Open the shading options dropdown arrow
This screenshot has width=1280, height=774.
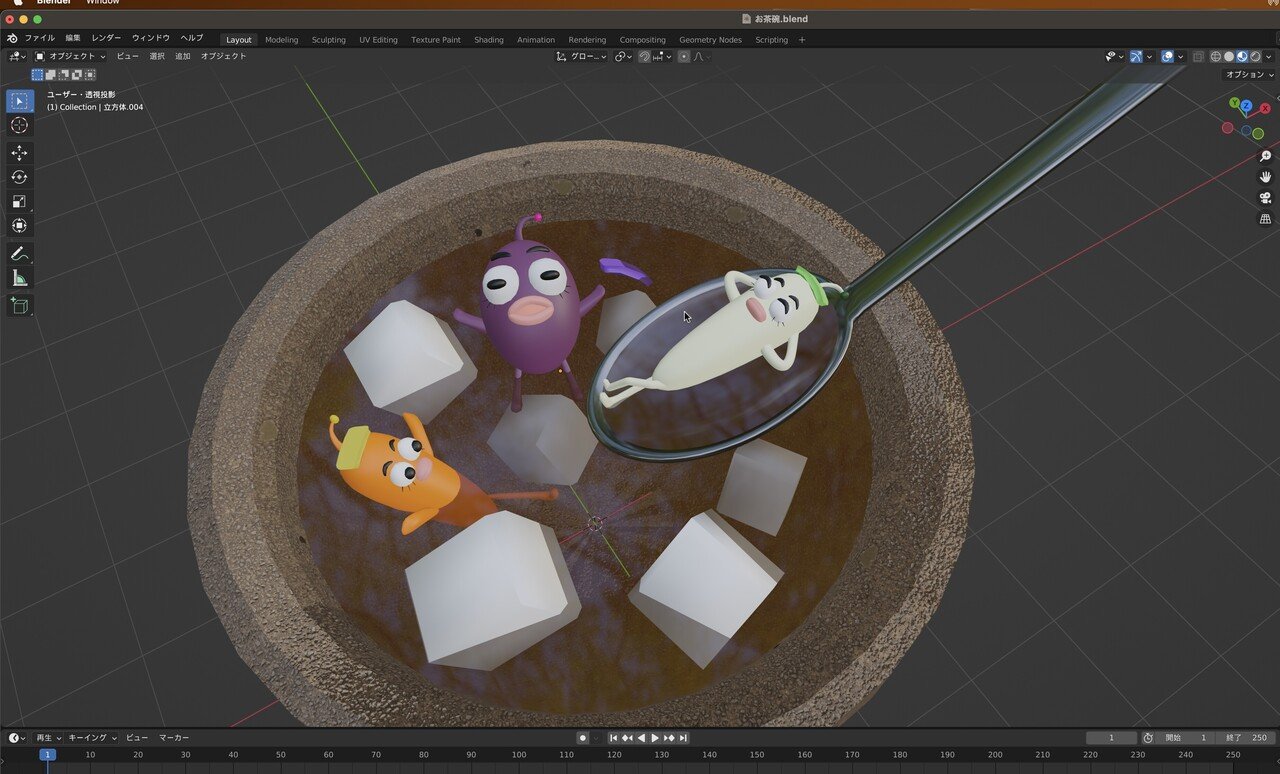[x=1269, y=56]
